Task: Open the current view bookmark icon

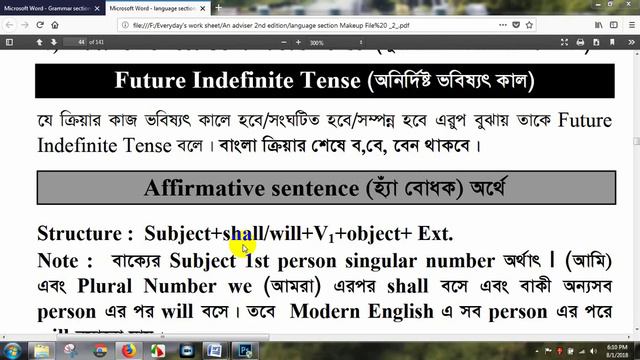Action: point(612,42)
